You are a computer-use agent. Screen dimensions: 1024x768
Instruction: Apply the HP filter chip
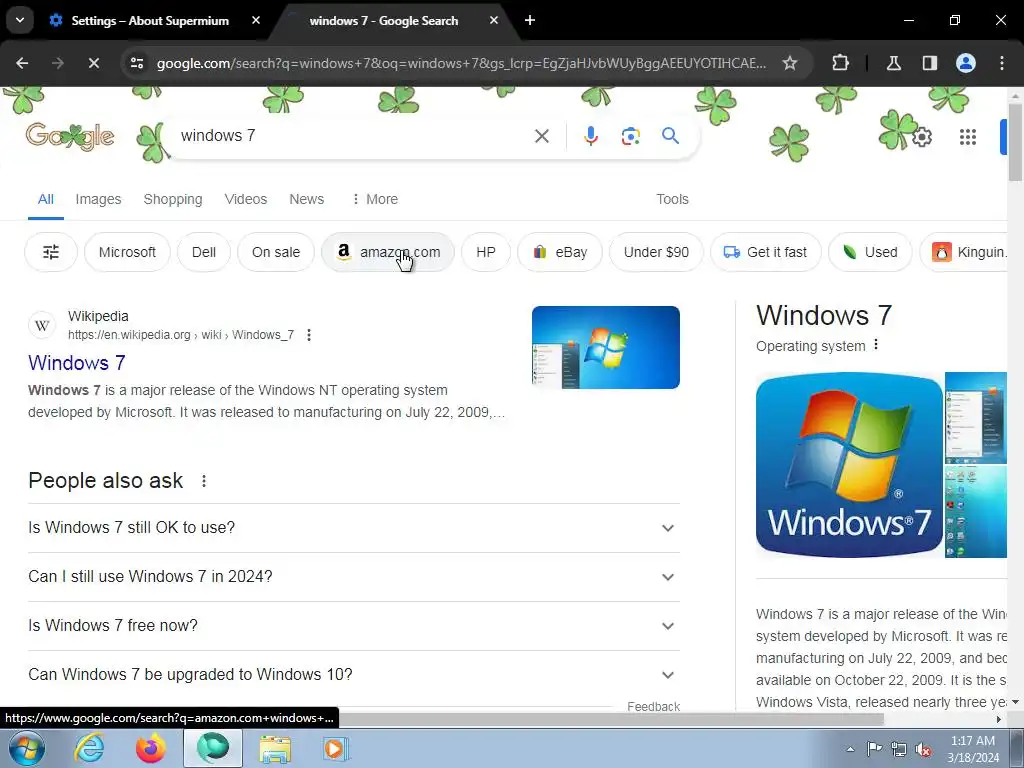486,252
